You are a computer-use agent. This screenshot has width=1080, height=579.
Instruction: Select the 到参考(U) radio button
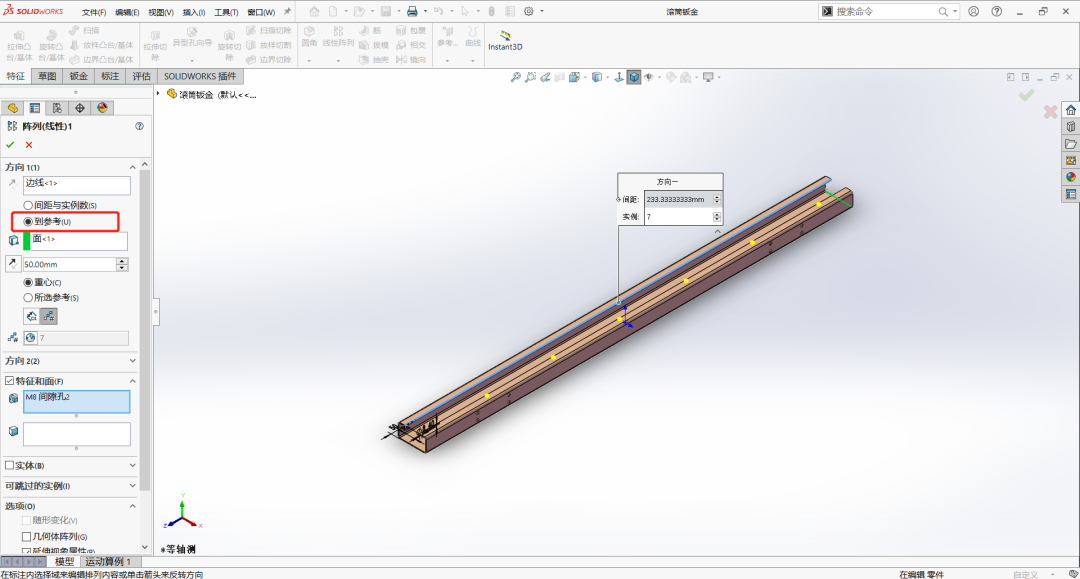(x=27, y=222)
